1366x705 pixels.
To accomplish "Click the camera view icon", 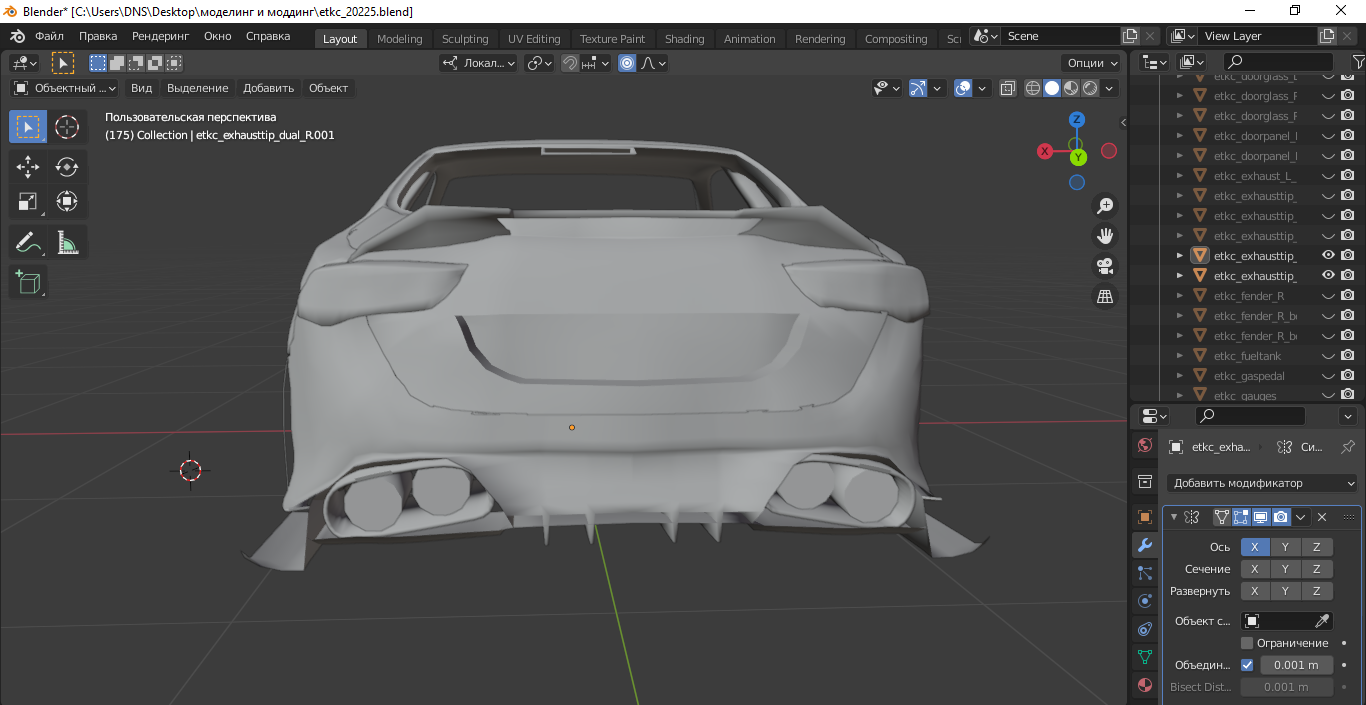I will tap(1105, 266).
